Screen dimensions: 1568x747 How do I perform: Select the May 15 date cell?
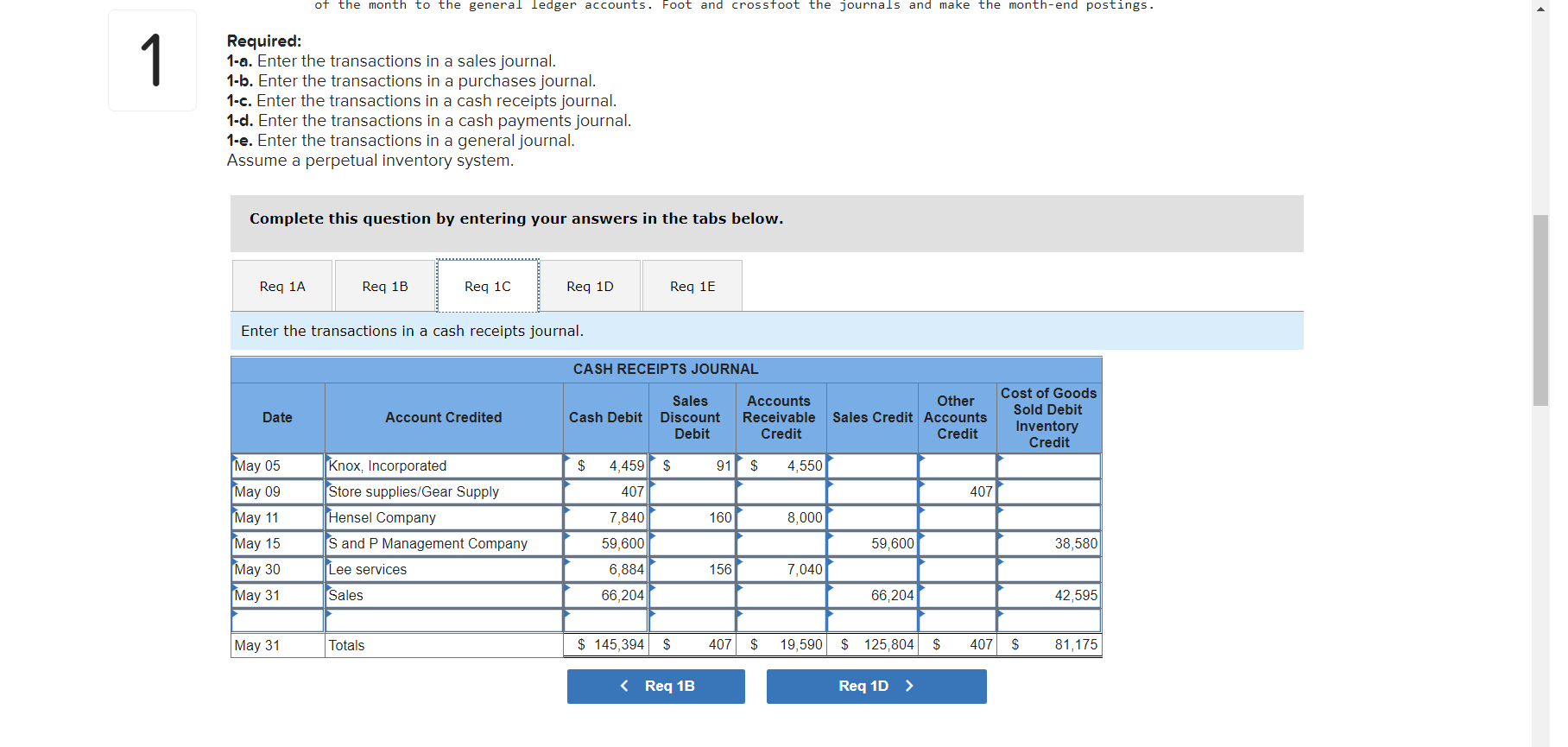click(278, 543)
